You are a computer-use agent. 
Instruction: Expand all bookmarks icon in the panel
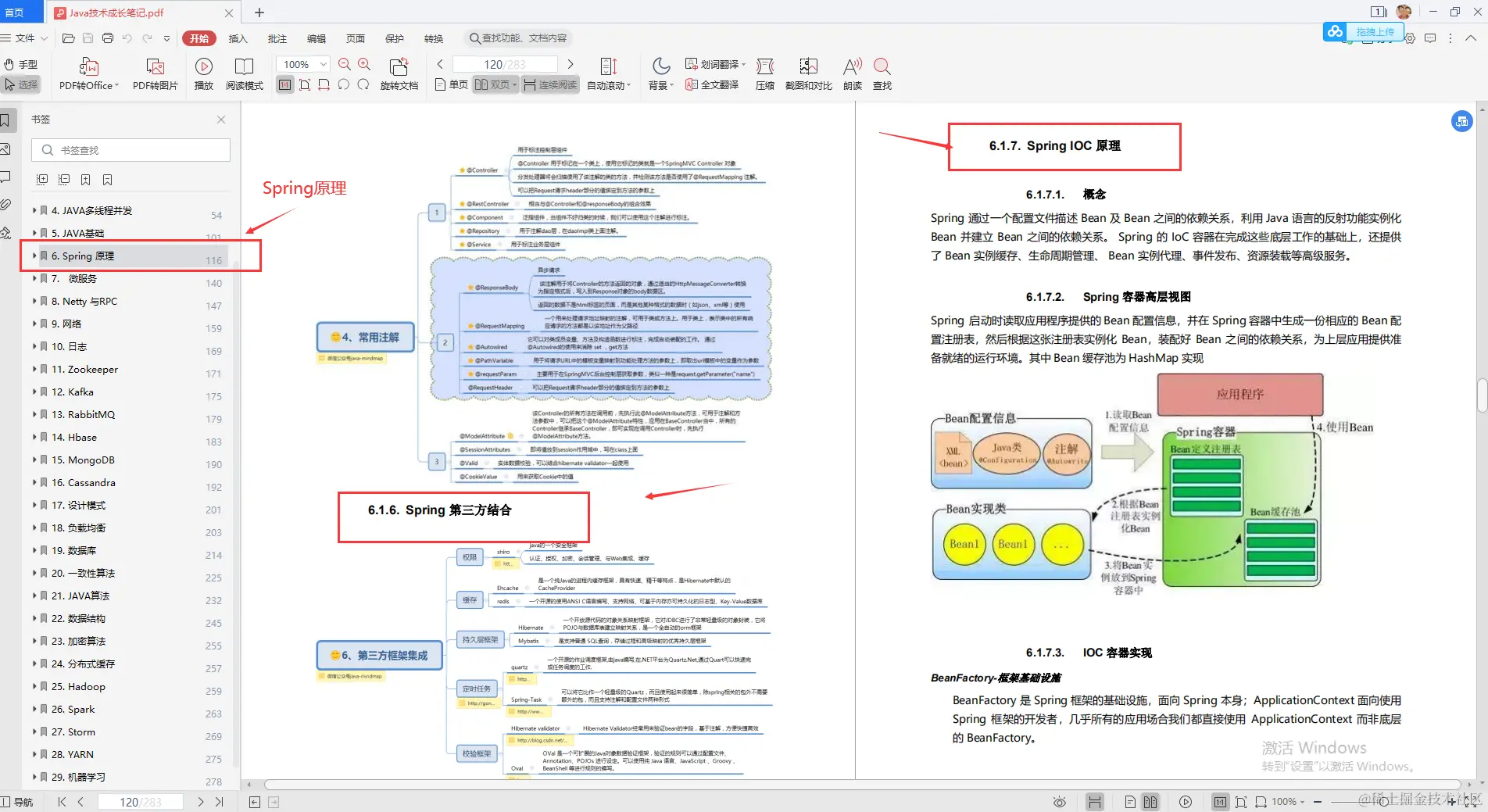pyautogui.click(x=42, y=180)
